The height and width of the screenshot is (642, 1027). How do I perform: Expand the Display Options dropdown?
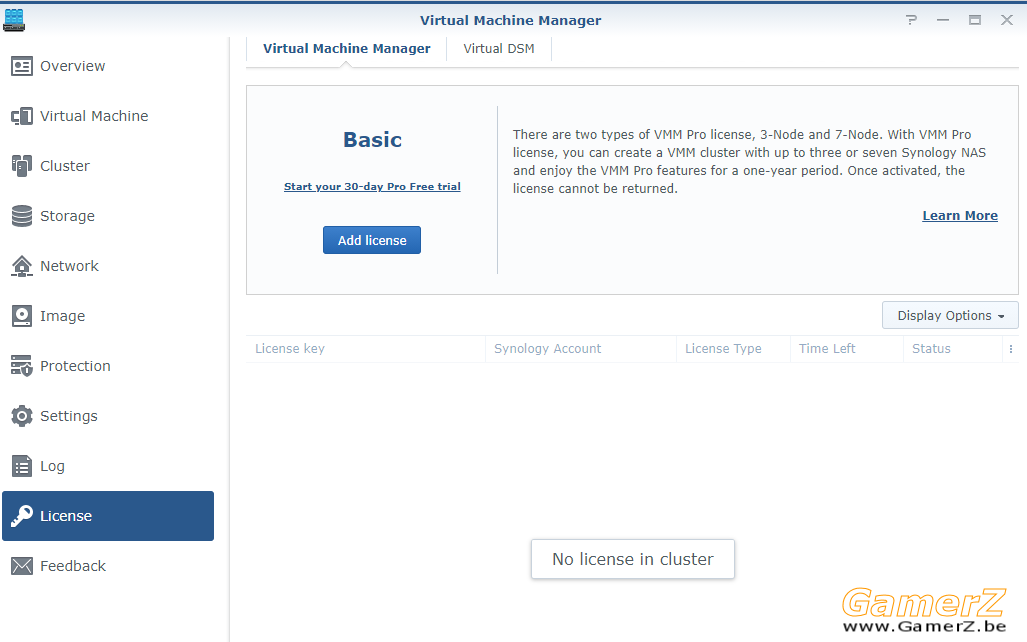click(950, 316)
